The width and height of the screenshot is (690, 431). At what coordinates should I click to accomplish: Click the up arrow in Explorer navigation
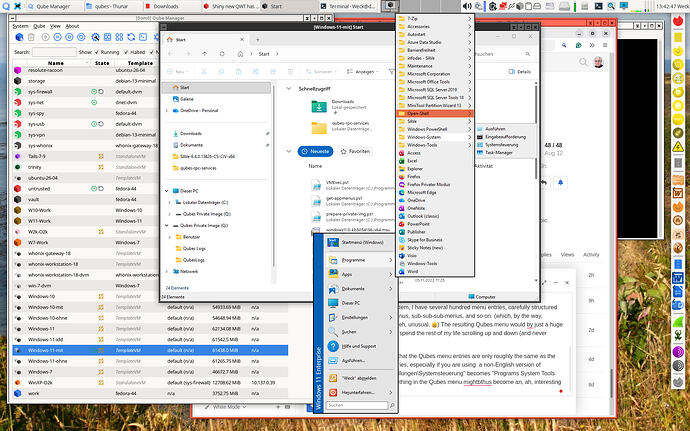coord(205,54)
